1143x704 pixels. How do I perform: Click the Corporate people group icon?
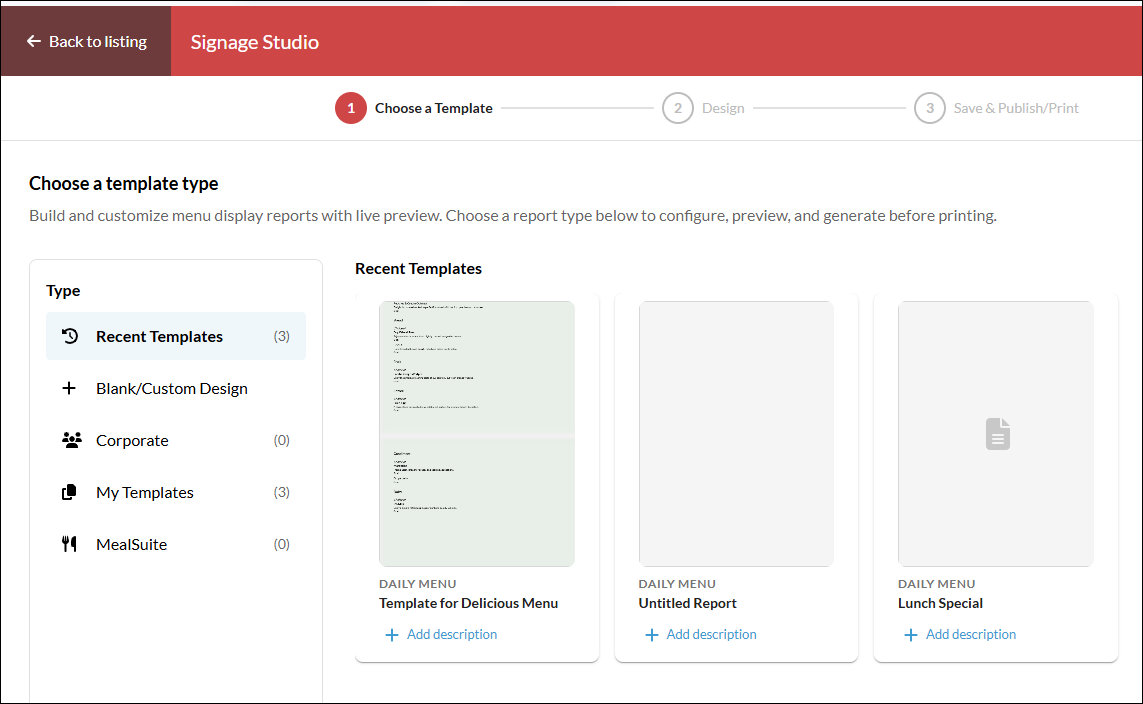(71, 440)
